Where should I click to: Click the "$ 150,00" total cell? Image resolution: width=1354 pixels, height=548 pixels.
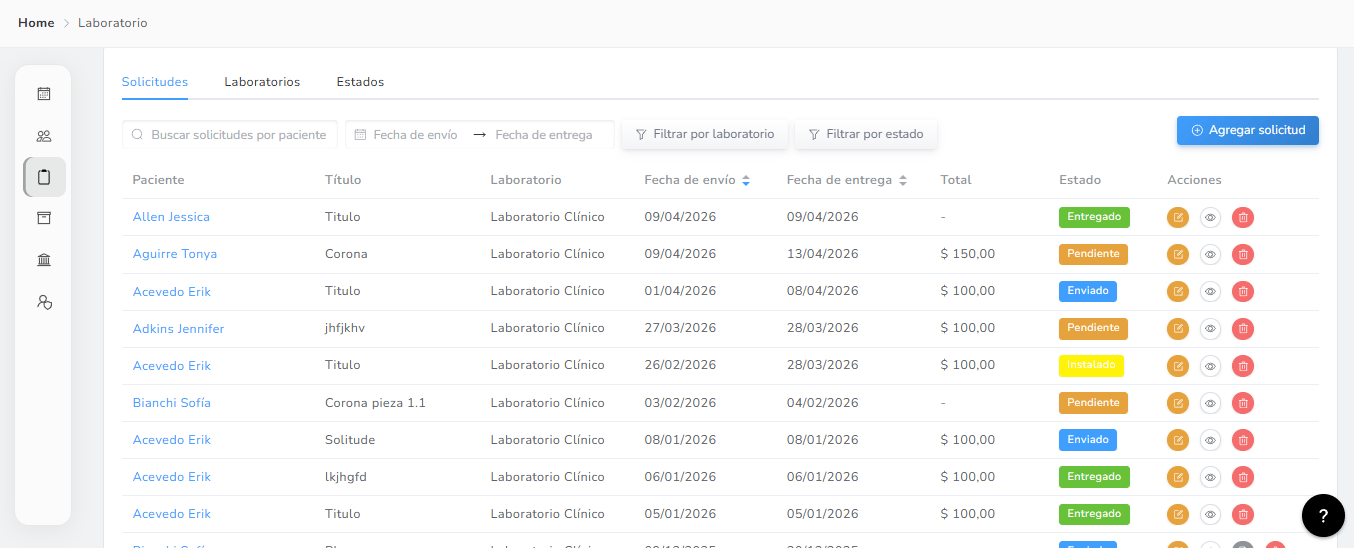pyautogui.click(x=968, y=254)
